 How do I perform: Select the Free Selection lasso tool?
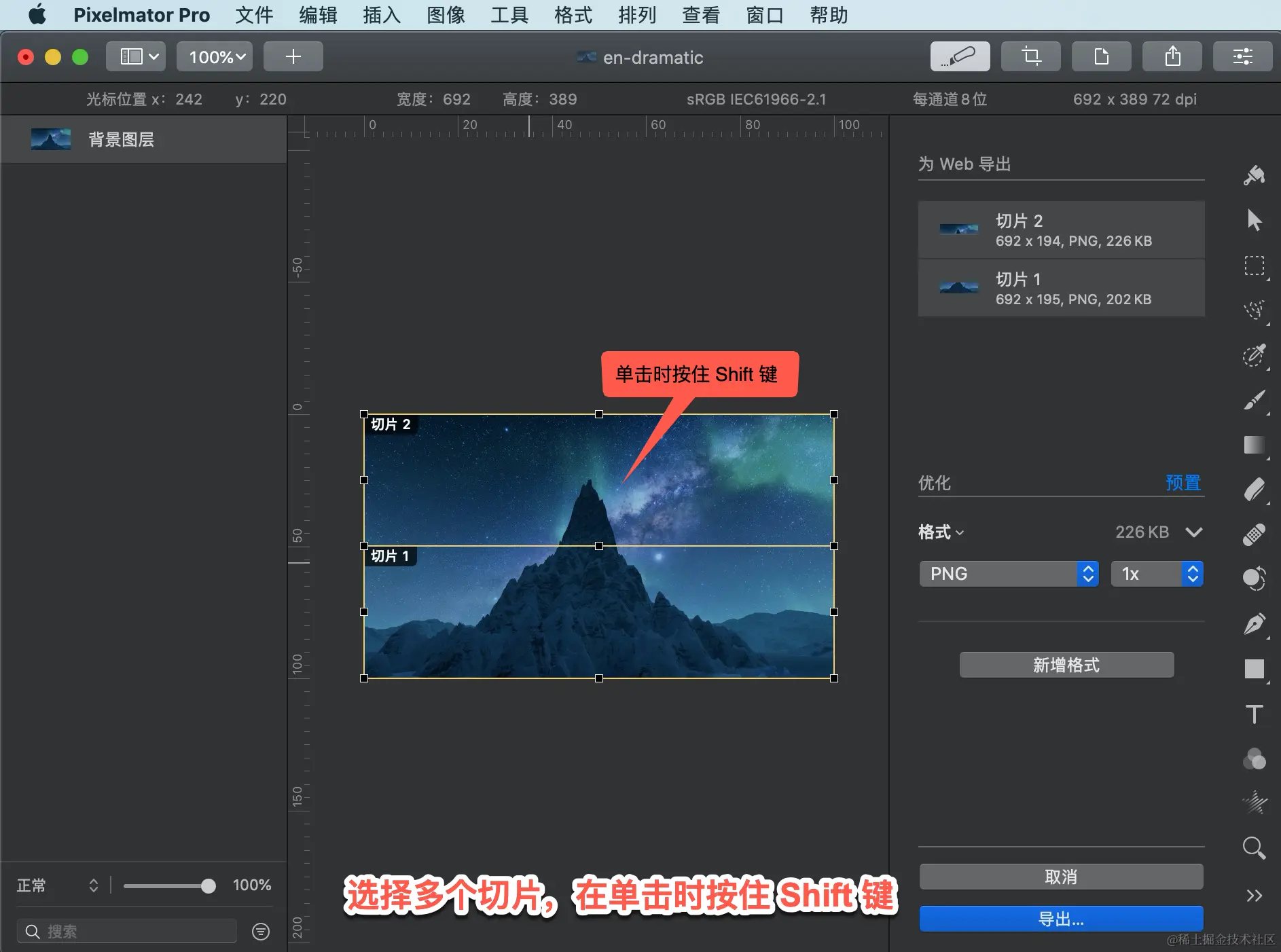point(1254,311)
